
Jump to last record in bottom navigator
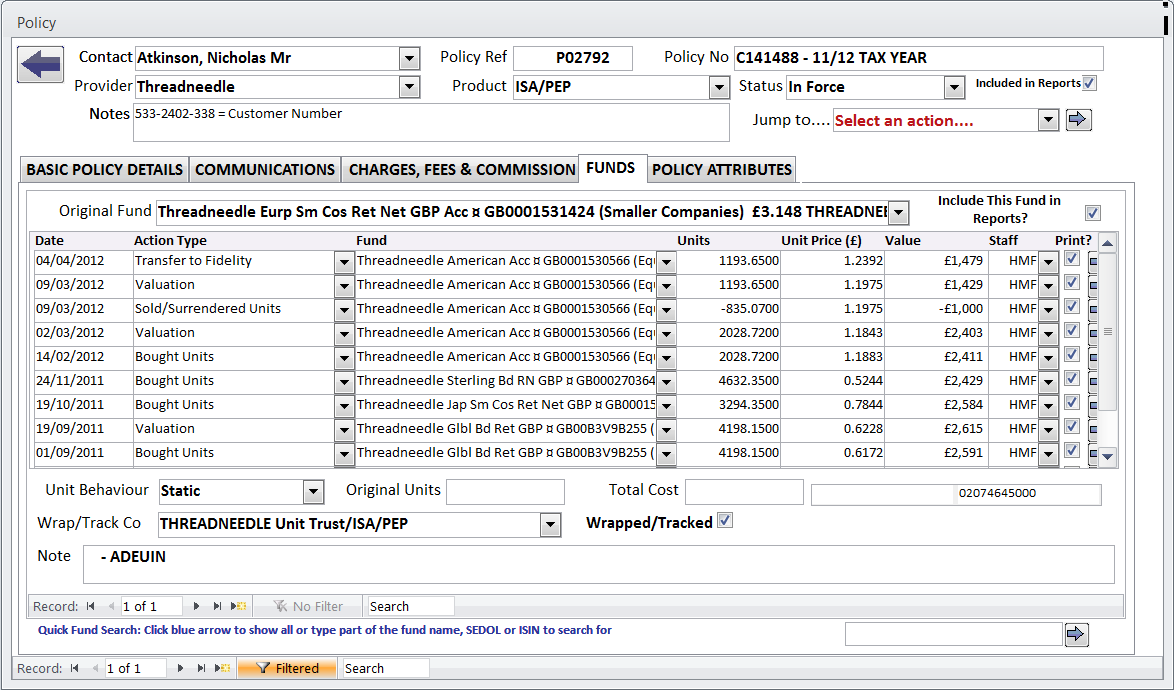tap(201, 668)
